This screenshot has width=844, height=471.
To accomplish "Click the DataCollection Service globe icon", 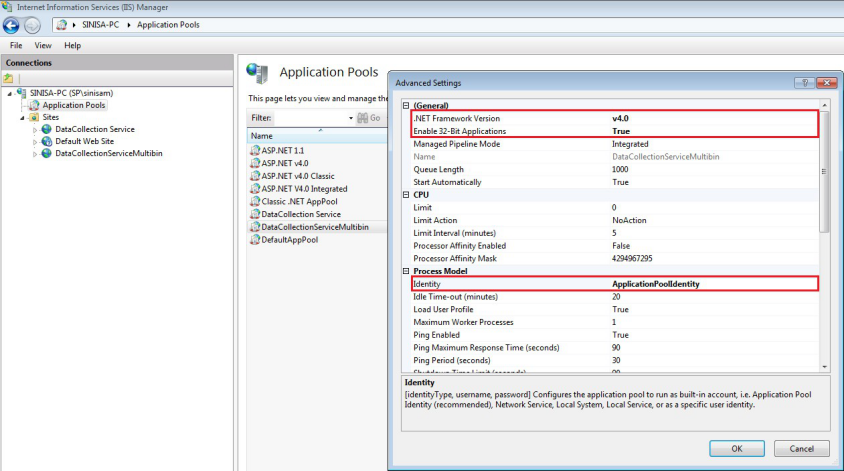I will tap(47, 129).
